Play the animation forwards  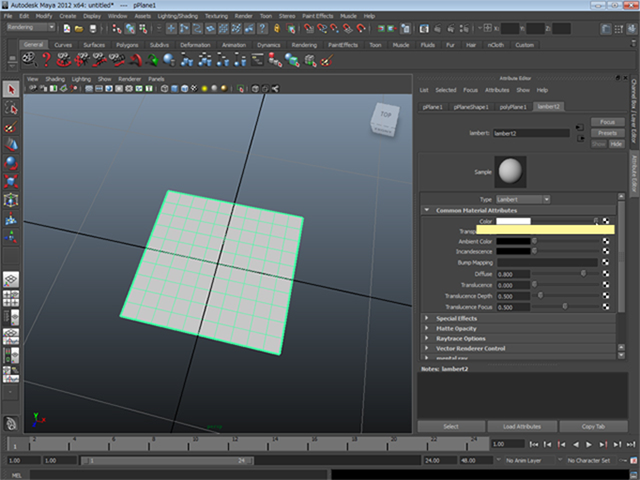click(589, 444)
